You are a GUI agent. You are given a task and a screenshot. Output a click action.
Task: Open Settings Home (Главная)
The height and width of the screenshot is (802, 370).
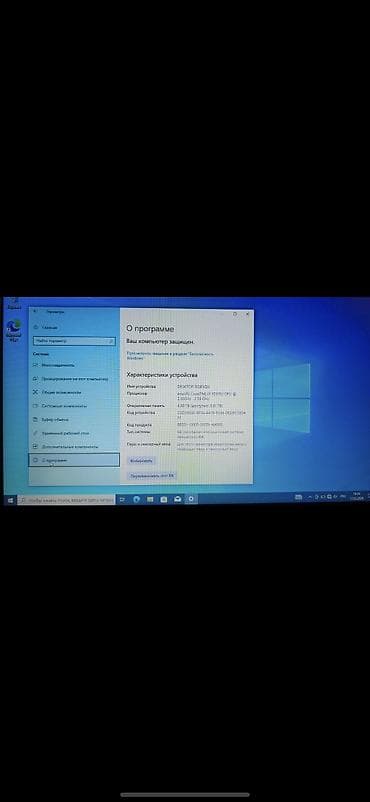[46, 327]
